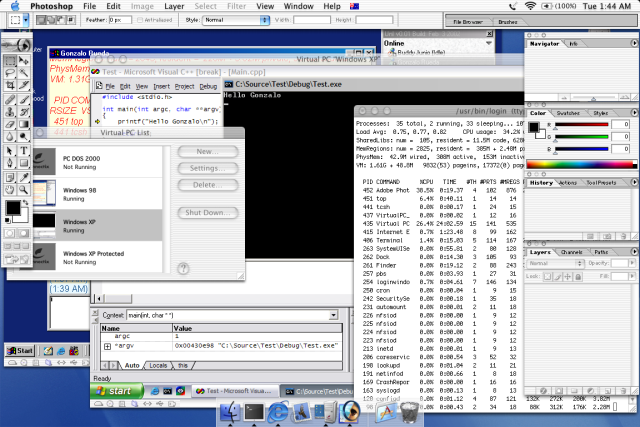The width and height of the screenshot is (640, 427).
Task: Open the Layers blending mode dropdown
Action: (555, 263)
